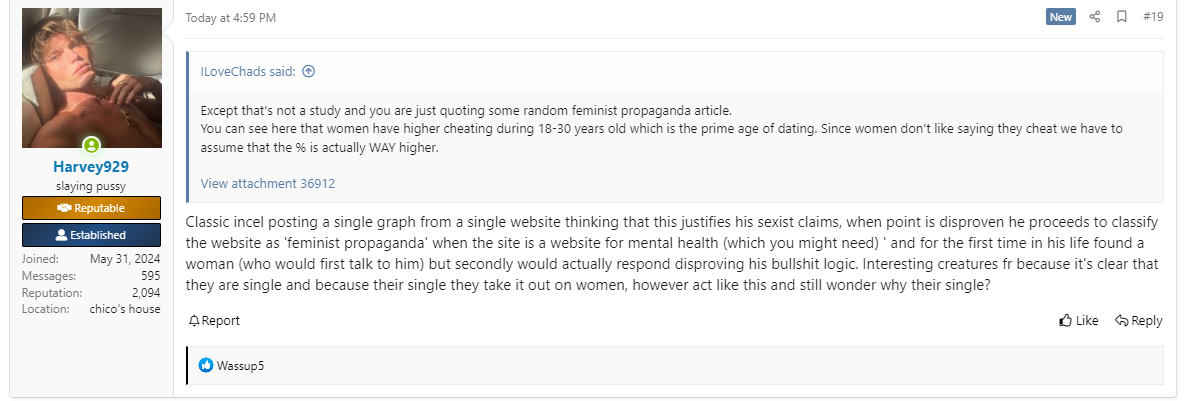Click the New post badge
The width and height of the screenshot is (1185, 401).
[1061, 17]
